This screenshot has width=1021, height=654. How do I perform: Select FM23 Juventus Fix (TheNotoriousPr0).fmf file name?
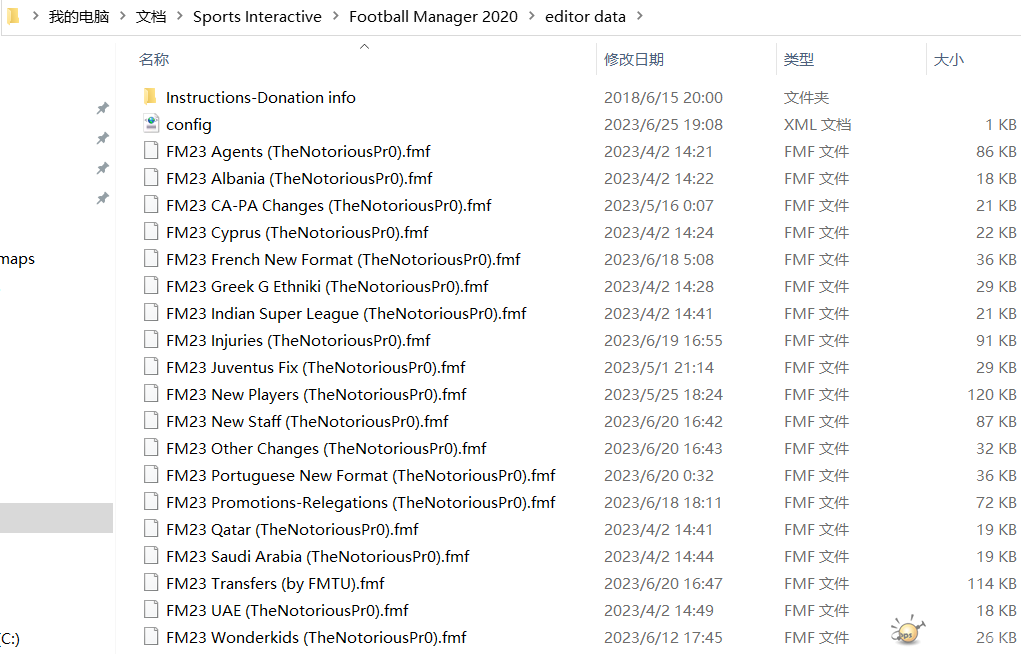tap(316, 367)
